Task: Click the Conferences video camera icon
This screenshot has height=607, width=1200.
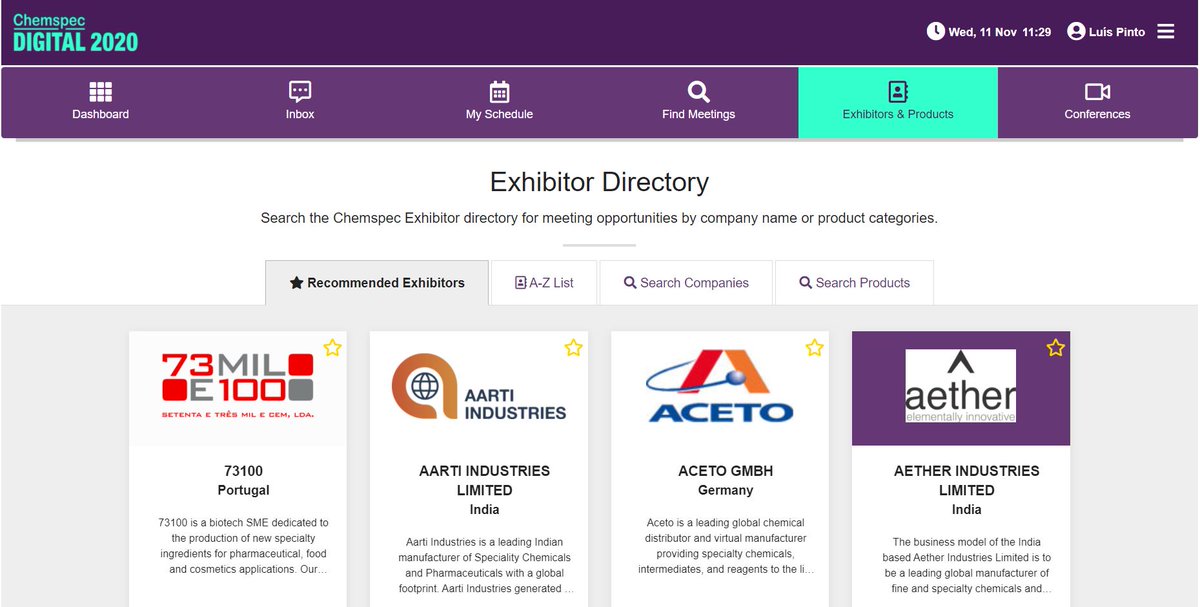Action: [x=1097, y=92]
